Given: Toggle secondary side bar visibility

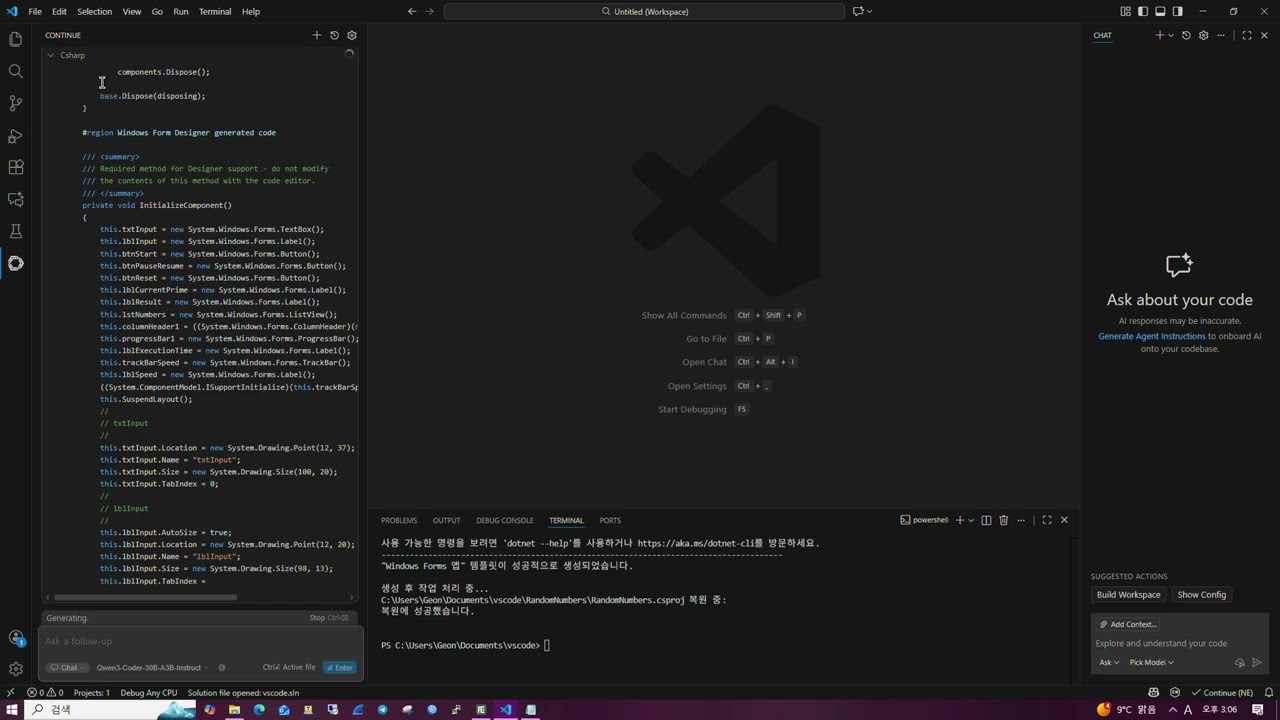Looking at the screenshot, I should (x=1177, y=11).
